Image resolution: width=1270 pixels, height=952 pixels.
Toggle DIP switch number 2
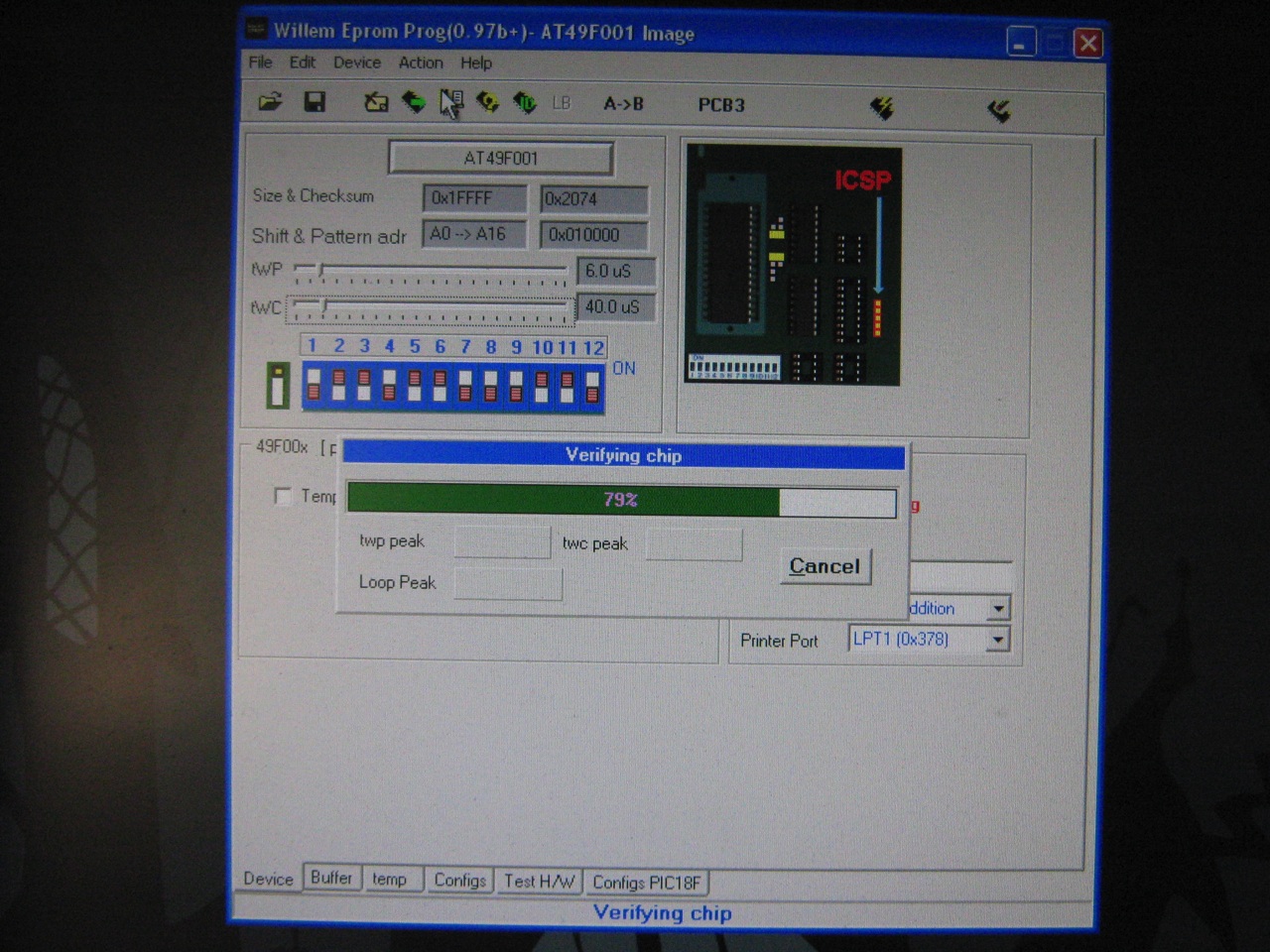click(338, 385)
